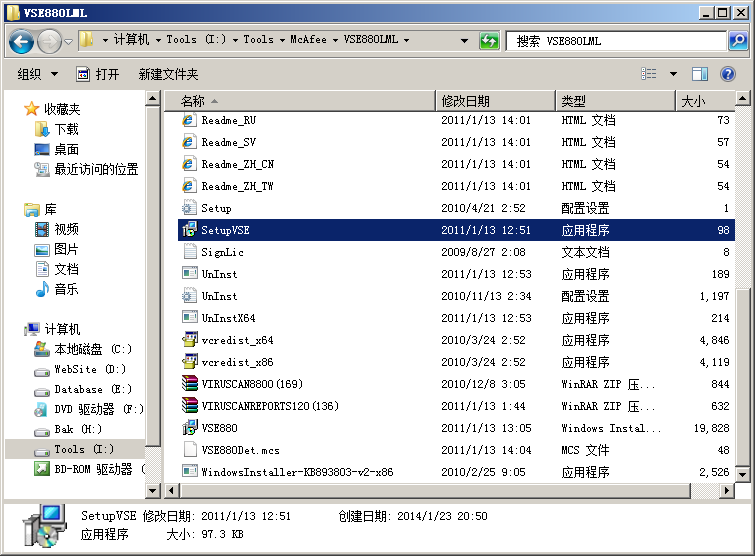
Task: Click vcredist_x86 installer icon
Action: [189, 362]
